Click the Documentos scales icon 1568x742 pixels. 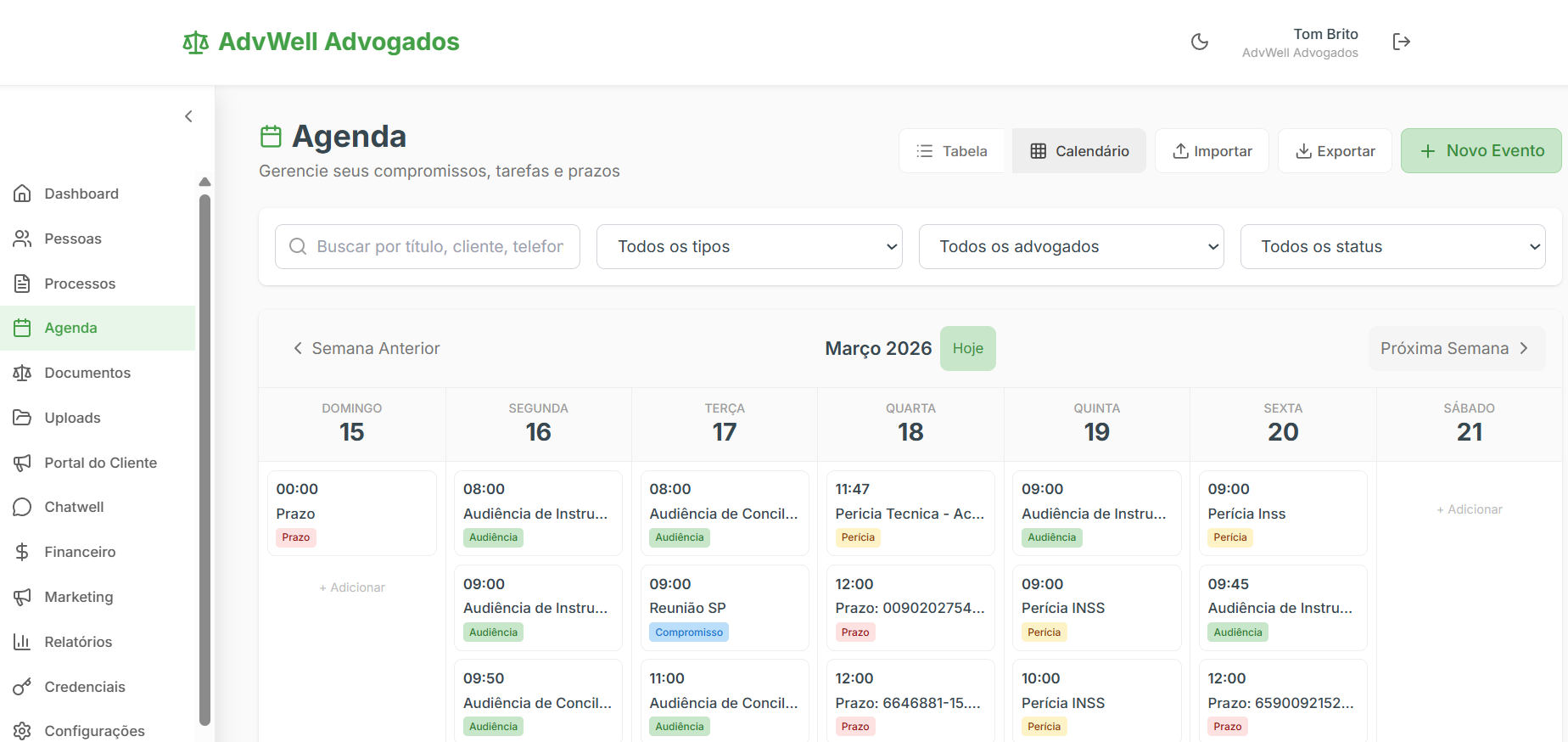coord(22,373)
